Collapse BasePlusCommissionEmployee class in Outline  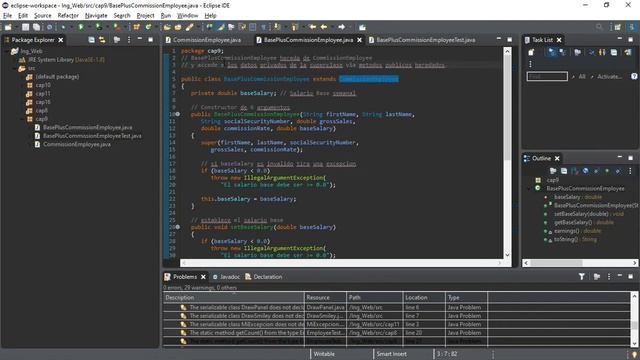coord(529,189)
